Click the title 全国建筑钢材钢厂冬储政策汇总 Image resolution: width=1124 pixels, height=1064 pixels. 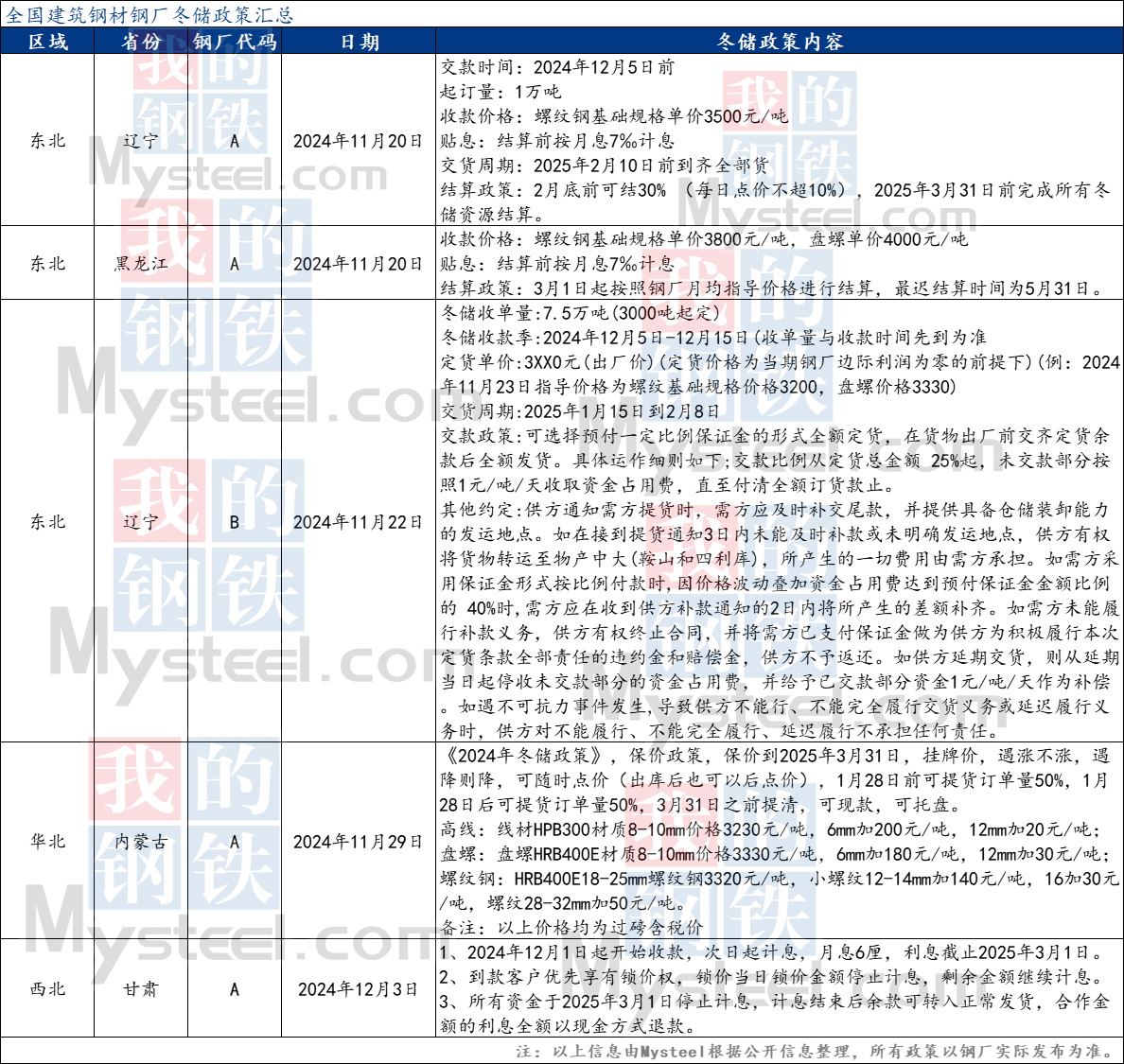tap(149, 14)
